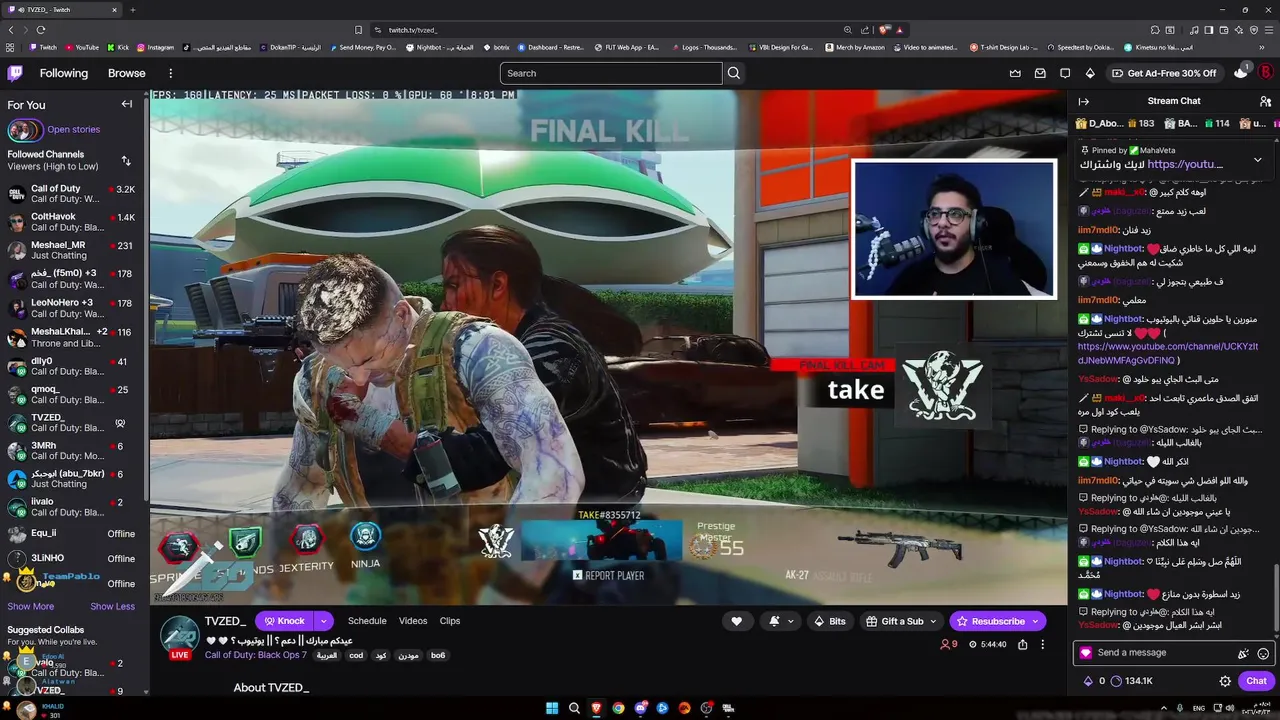Expand the pinned MahaVeta message
The width and height of the screenshot is (1280, 720).
point(1257,160)
